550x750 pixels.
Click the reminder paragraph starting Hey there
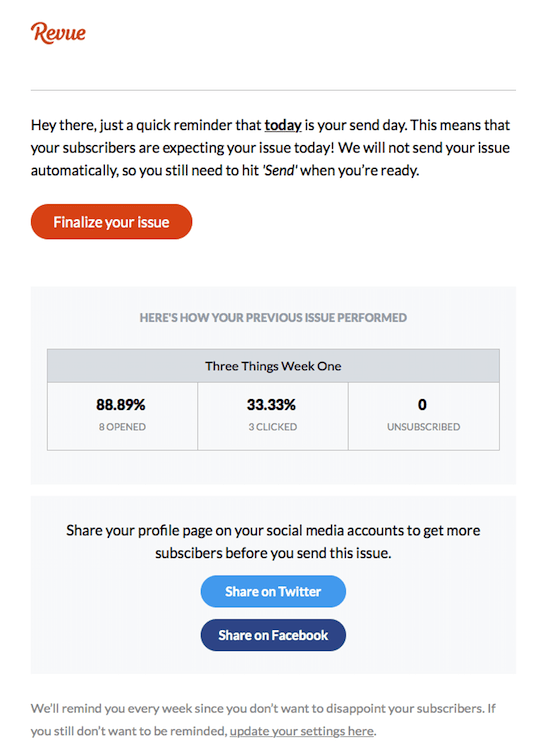271,148
